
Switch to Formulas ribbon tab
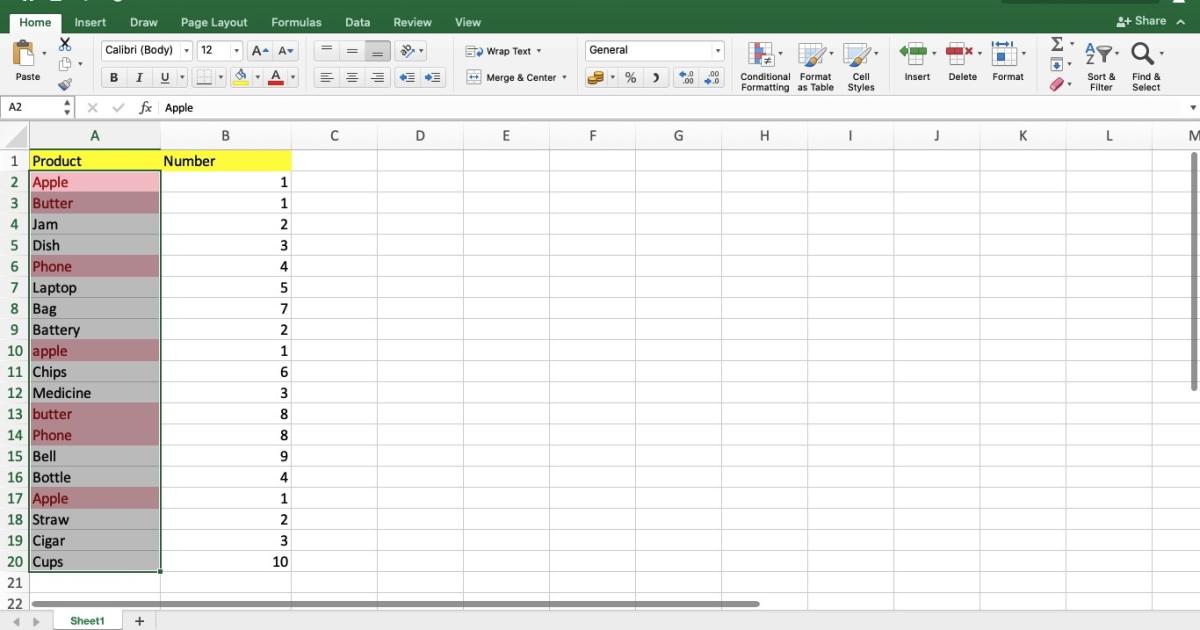pos(296,22)
